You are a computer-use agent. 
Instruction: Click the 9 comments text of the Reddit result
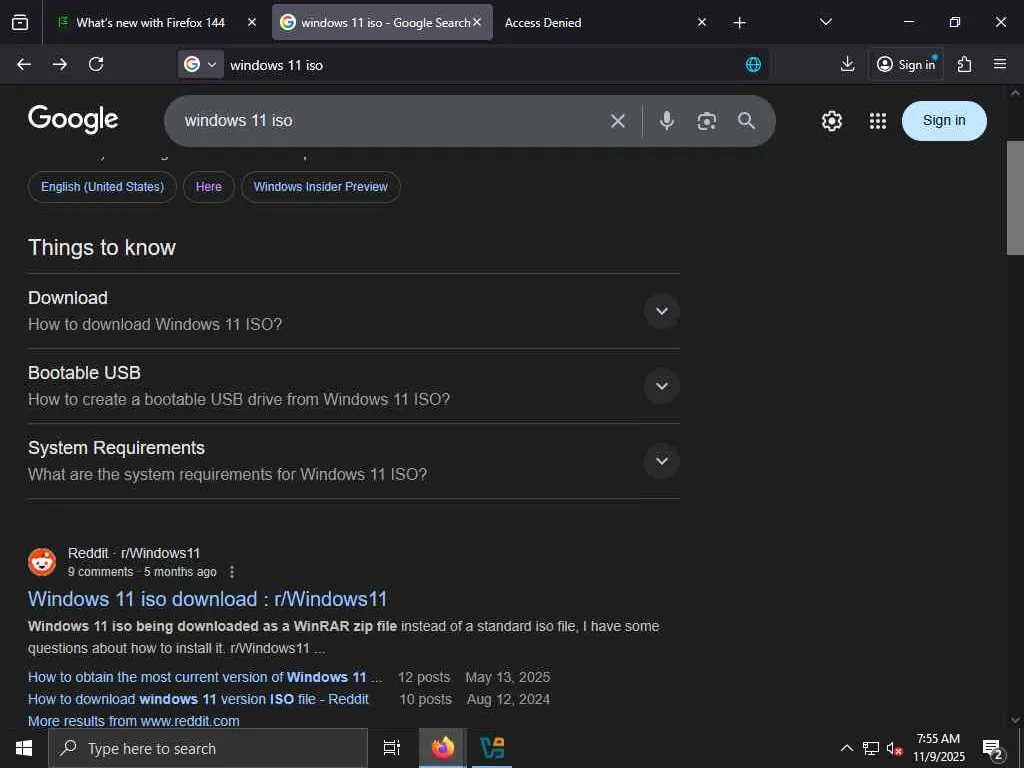(x=101, y=572)
